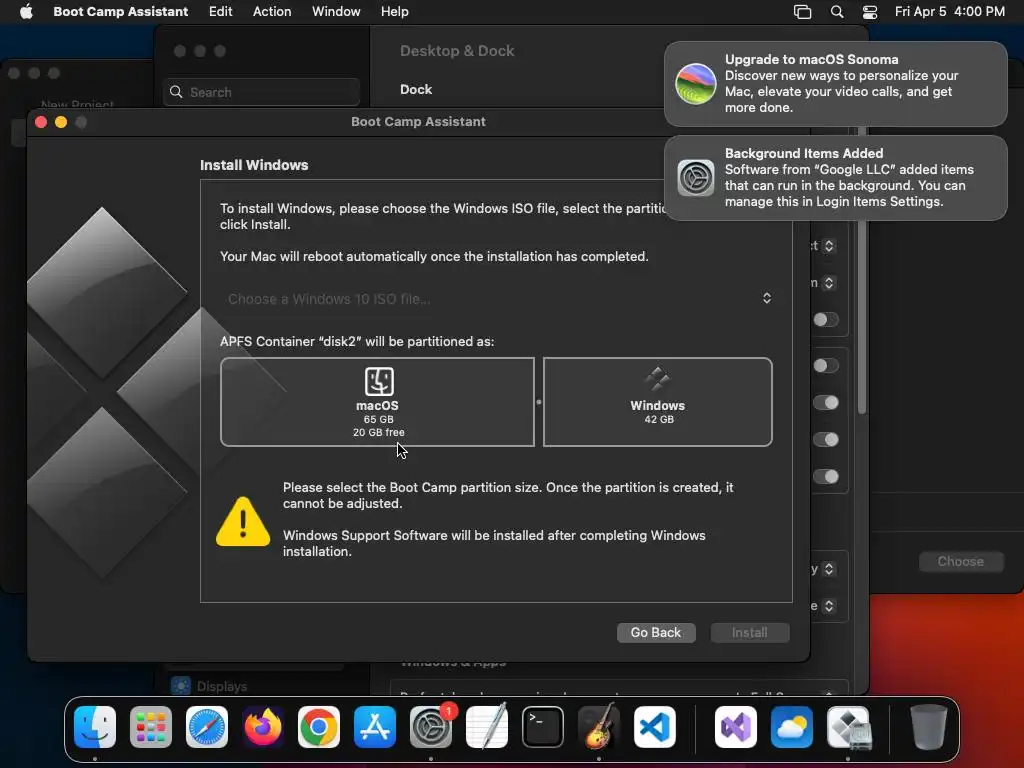Click the dimmed Choose button in background window
Viewport: 1024px width, 768px height.
[x=961, y=561]
